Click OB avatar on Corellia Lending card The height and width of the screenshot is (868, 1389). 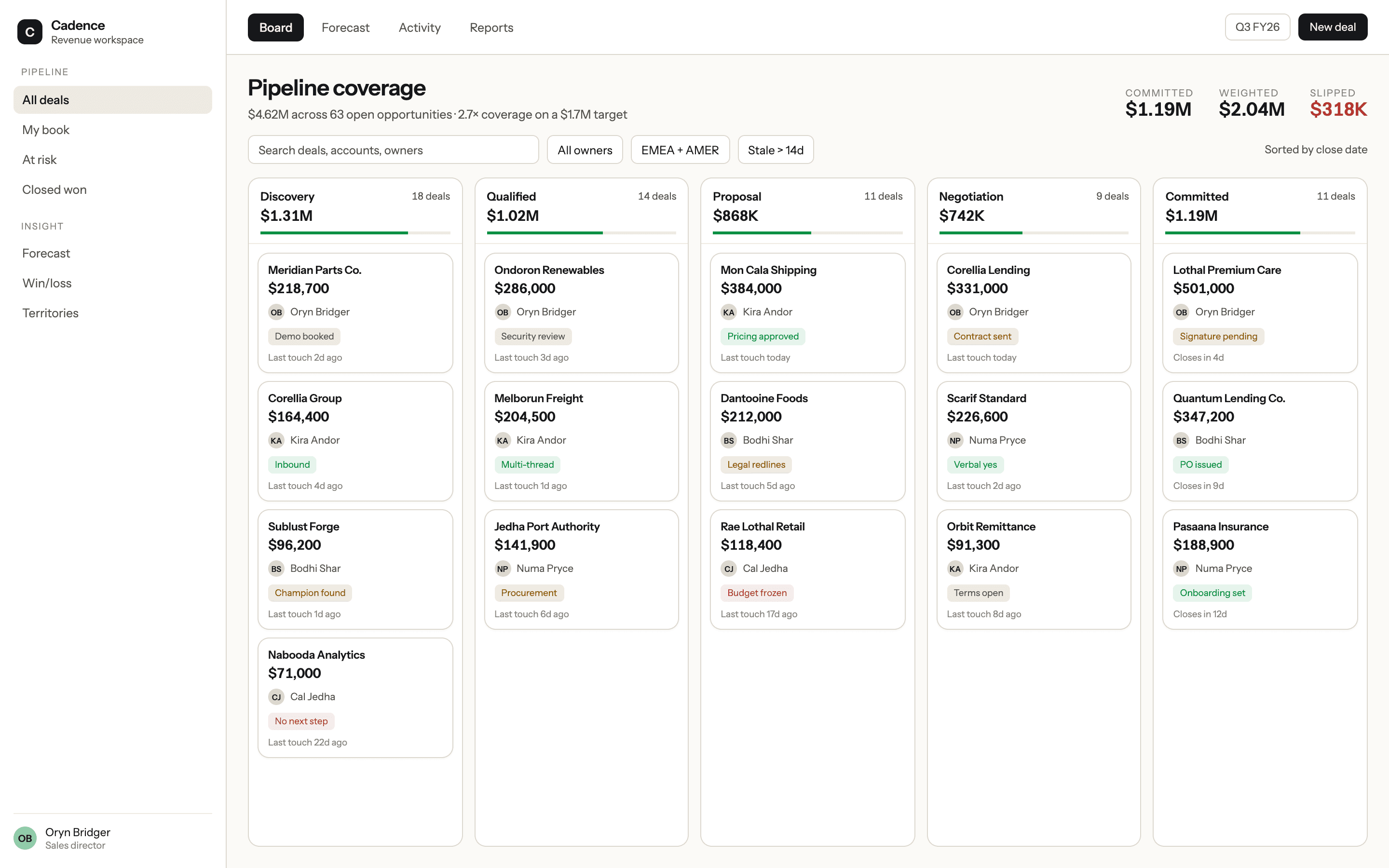click(955, 312)
